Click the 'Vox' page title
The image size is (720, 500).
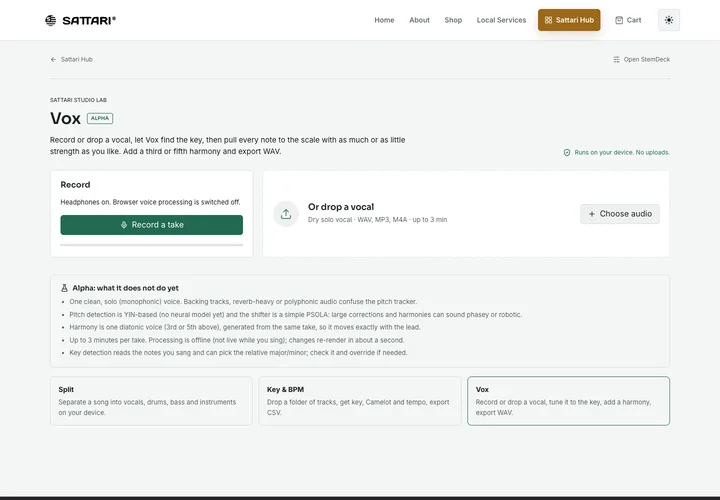point(65,118)
